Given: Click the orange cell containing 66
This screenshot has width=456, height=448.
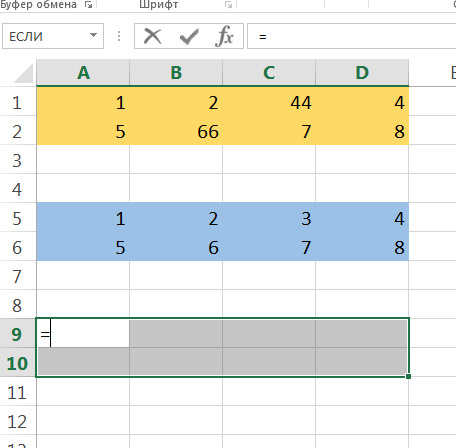Looking at the screenshot, I should point(176,131).
